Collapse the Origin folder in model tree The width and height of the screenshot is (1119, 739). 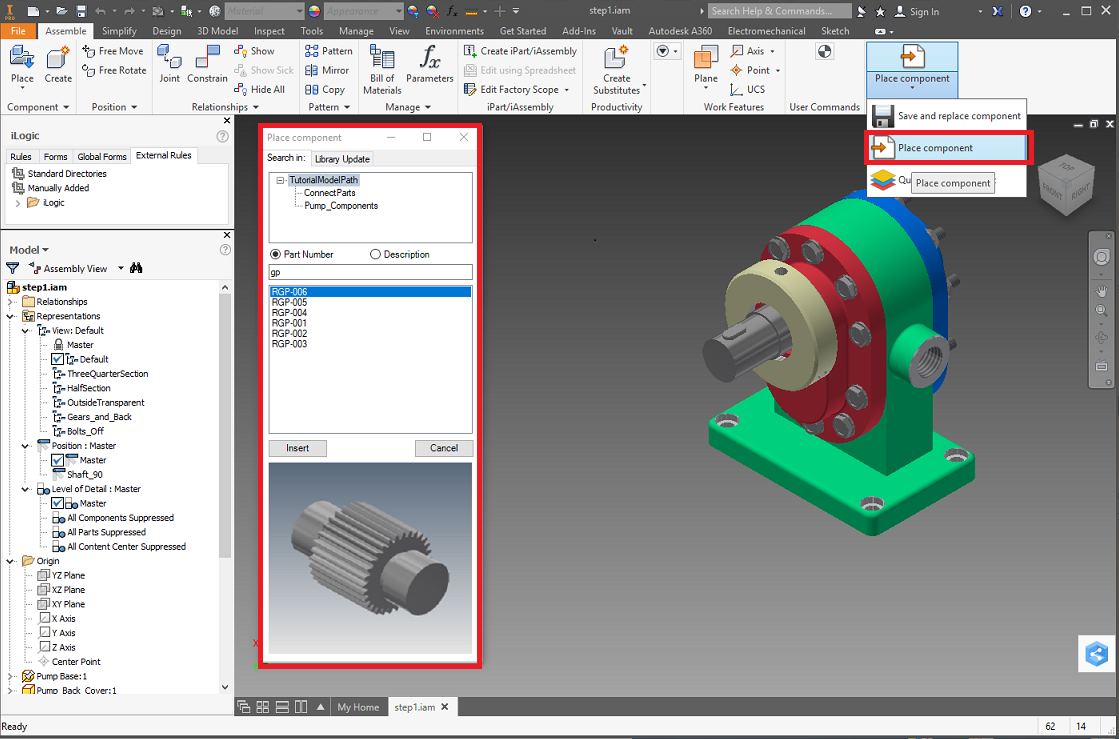coord(11,561)
